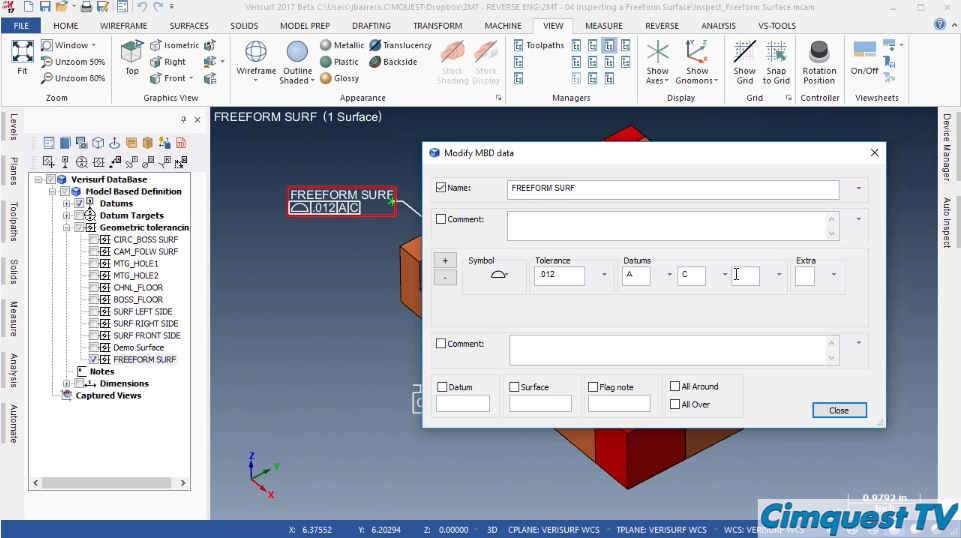Click the minus remove row button
961x538 pixels.
[x=445, y=278]
